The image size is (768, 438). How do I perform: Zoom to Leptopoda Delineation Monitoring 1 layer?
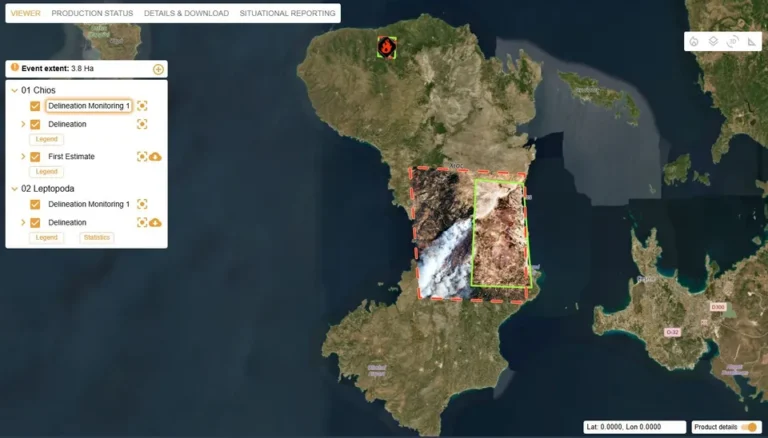142,204
